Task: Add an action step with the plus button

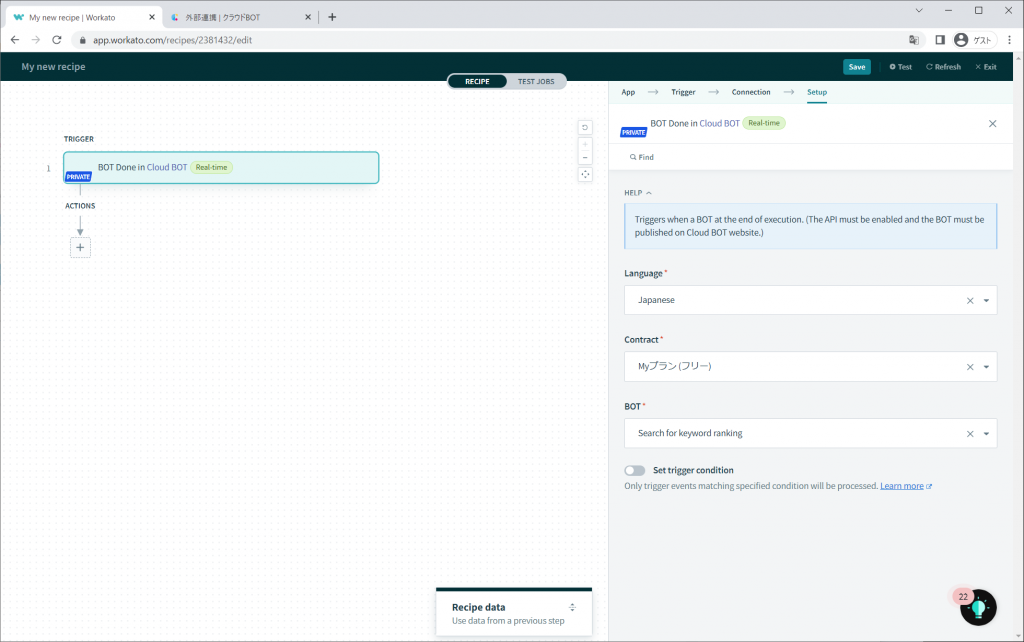Action: [x=80, y=248]
